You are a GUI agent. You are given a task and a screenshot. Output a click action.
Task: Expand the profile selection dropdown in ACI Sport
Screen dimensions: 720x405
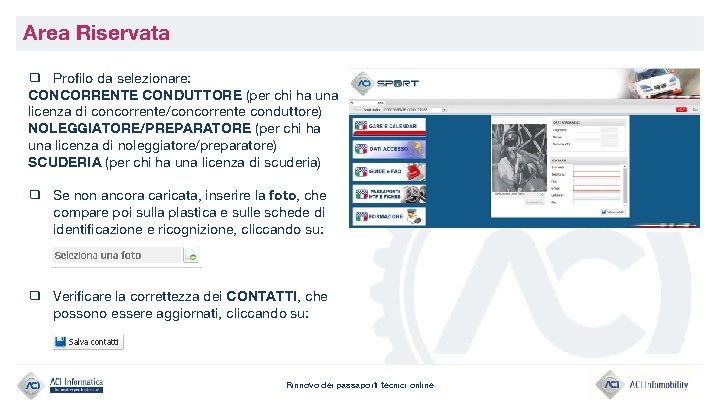click(x=444, y=110)
